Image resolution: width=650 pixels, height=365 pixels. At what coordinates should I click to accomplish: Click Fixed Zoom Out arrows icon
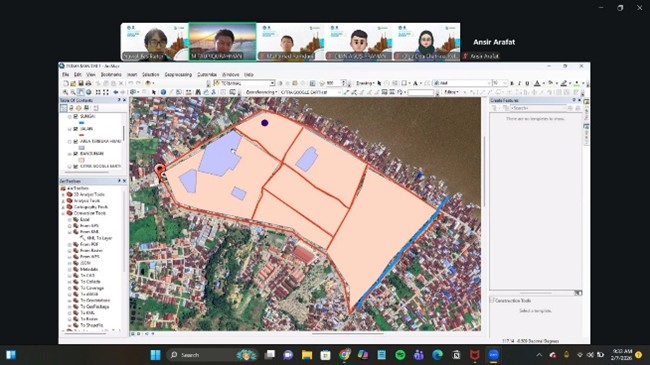click(106, 92)
